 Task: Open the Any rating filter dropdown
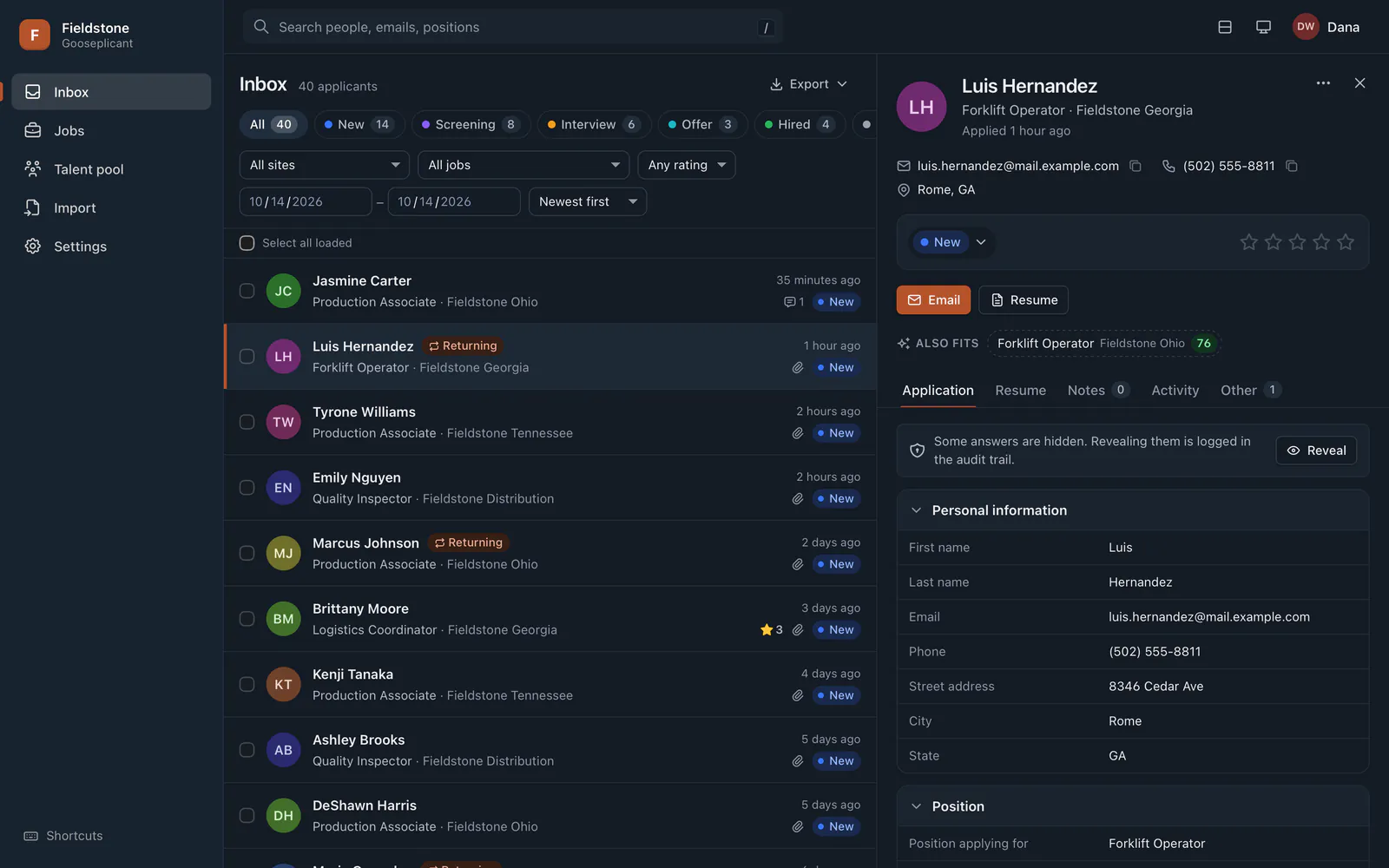[x=686, y=165]
